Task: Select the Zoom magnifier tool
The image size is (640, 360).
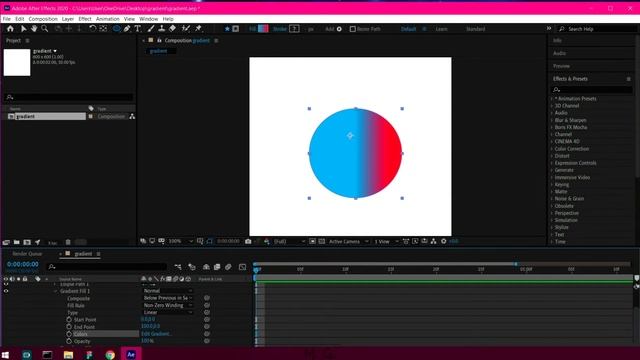Action: 44,29
